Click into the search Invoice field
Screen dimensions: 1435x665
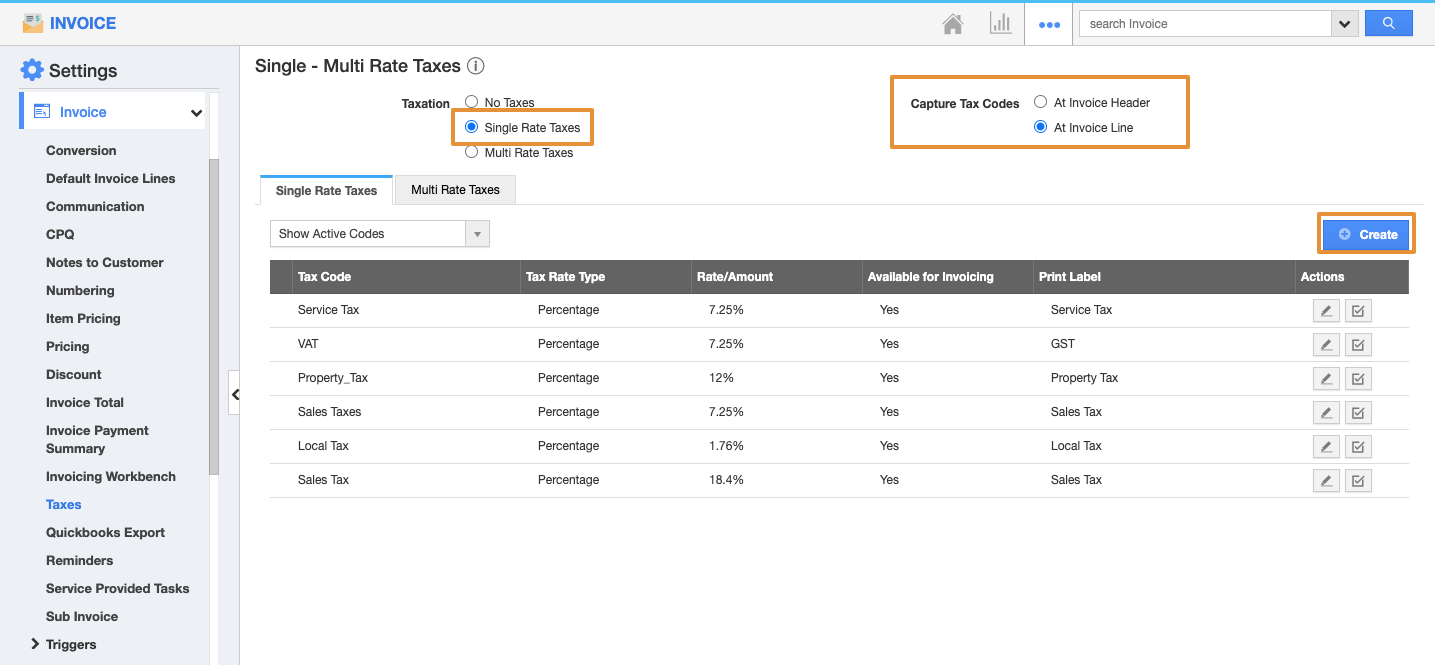(1203, 24)
